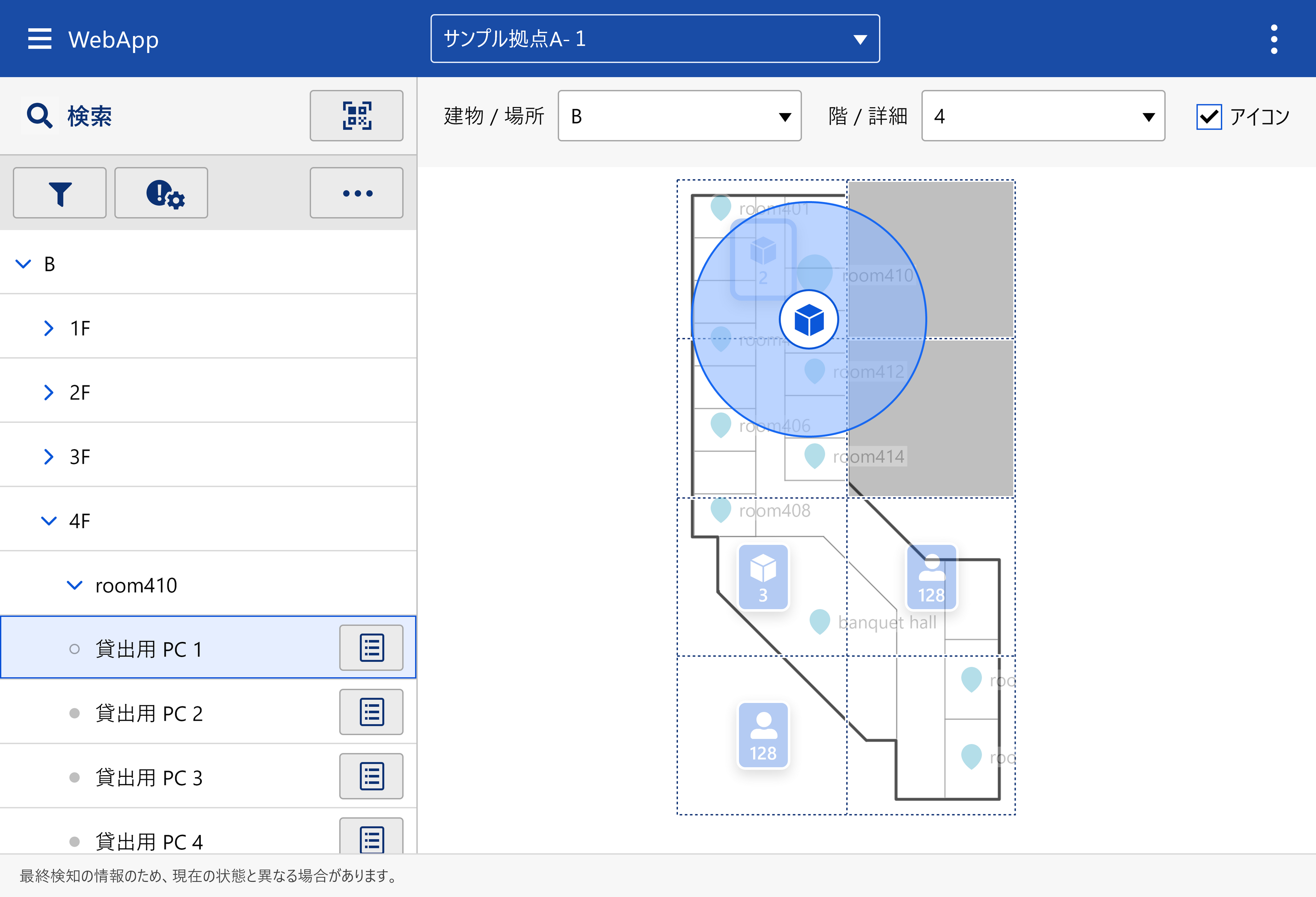Open the filter funnel button
Image resolution: width=1316 pixels, height=897 pixels.
point(59,193)
